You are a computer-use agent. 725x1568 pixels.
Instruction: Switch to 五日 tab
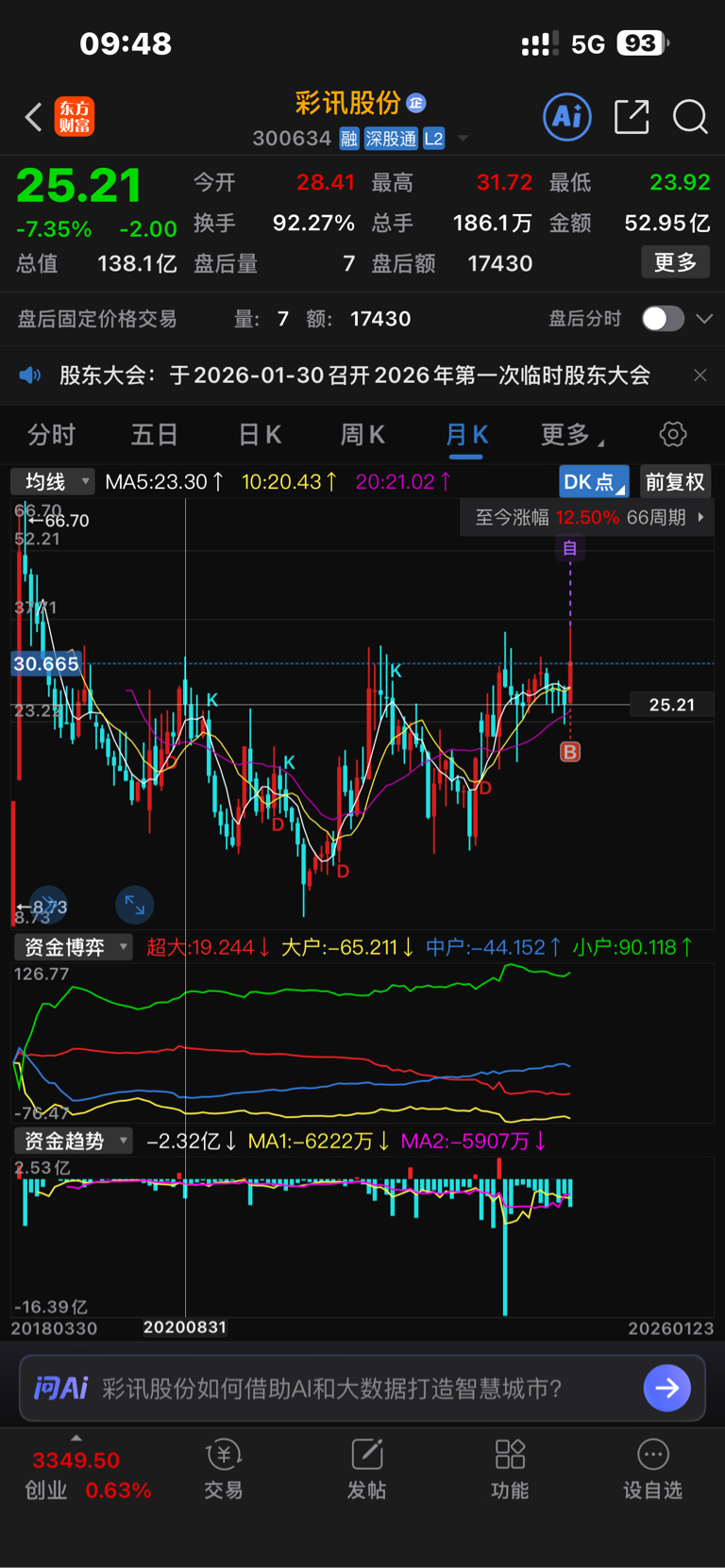pyautogui.click(x=154, y=435)
